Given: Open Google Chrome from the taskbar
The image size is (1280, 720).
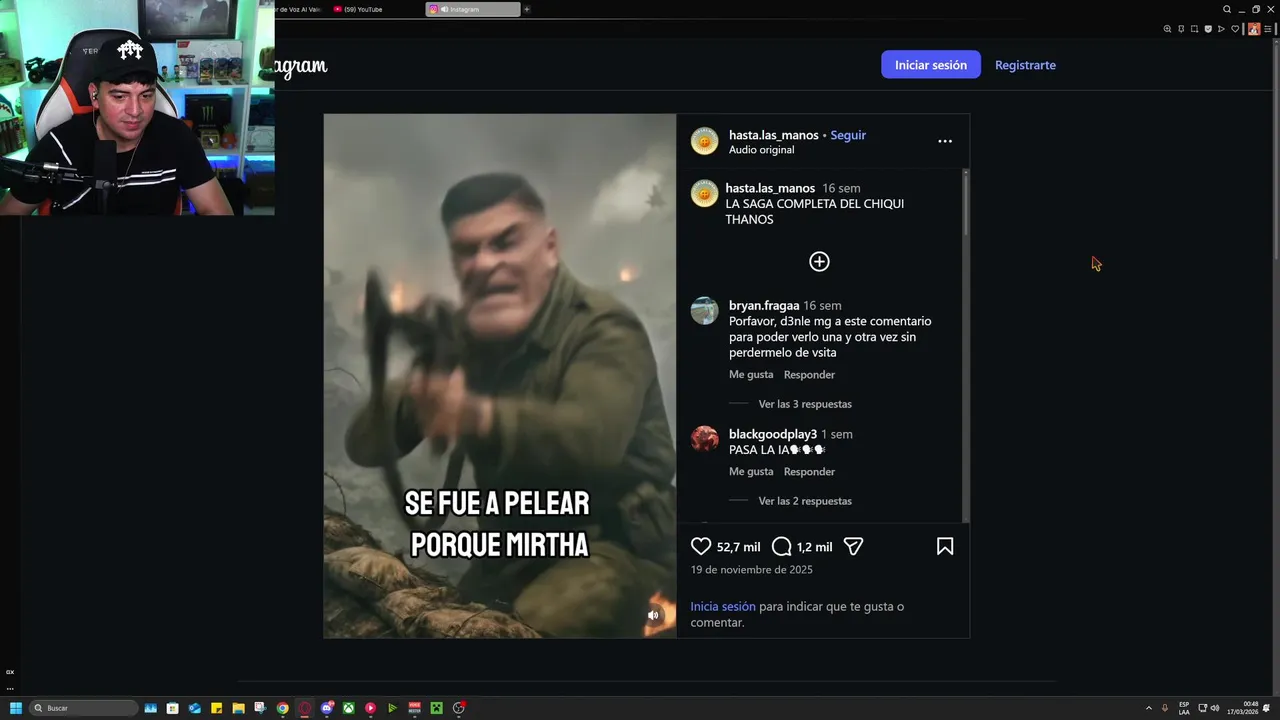Looking at the screenshot, I should point(282,708).
